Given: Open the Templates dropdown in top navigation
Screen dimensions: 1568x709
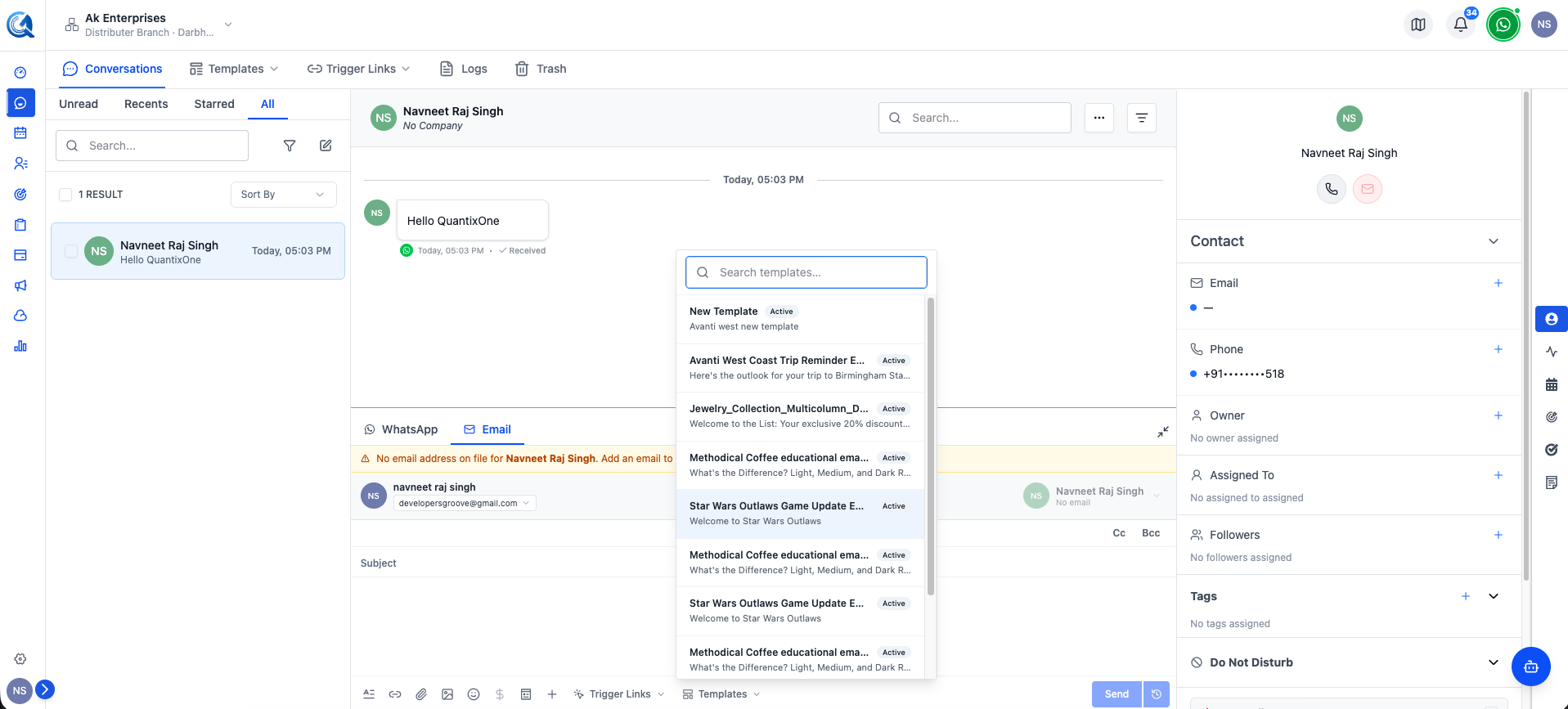Looking at the screenshot, I should (234, 69).
